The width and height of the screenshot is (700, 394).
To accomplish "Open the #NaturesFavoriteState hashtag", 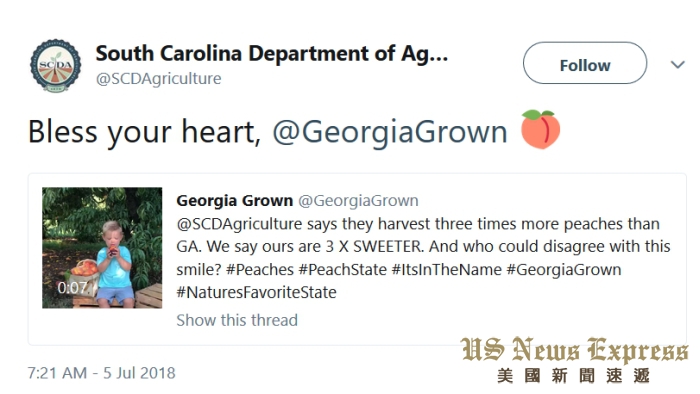I will pyautogui.click(x=256, y=293).
